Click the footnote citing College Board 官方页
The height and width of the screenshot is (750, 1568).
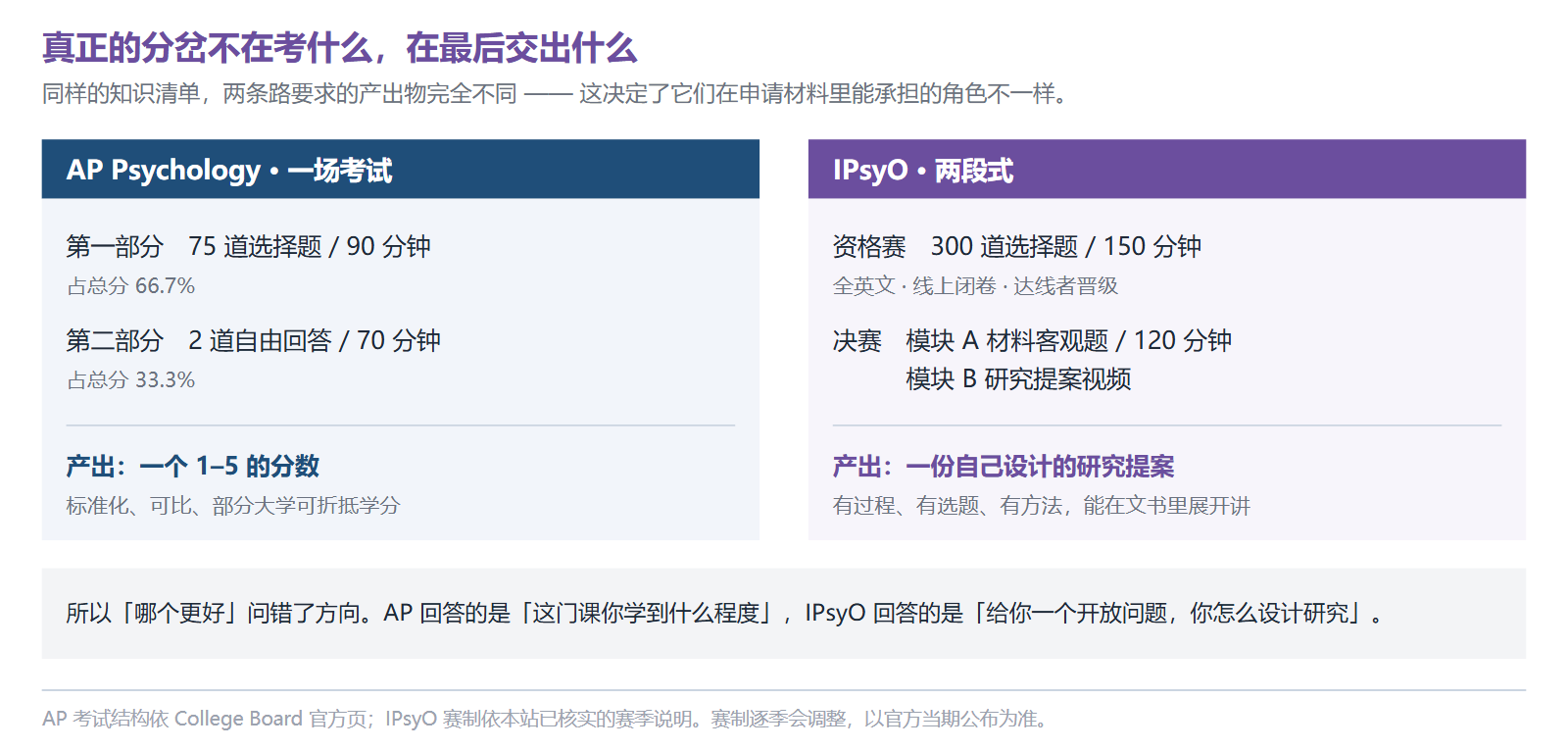(x=548, y=719)
